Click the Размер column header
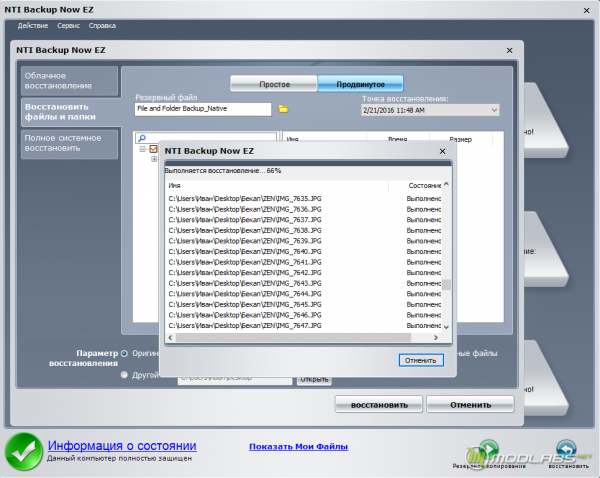 coord(460,139)
